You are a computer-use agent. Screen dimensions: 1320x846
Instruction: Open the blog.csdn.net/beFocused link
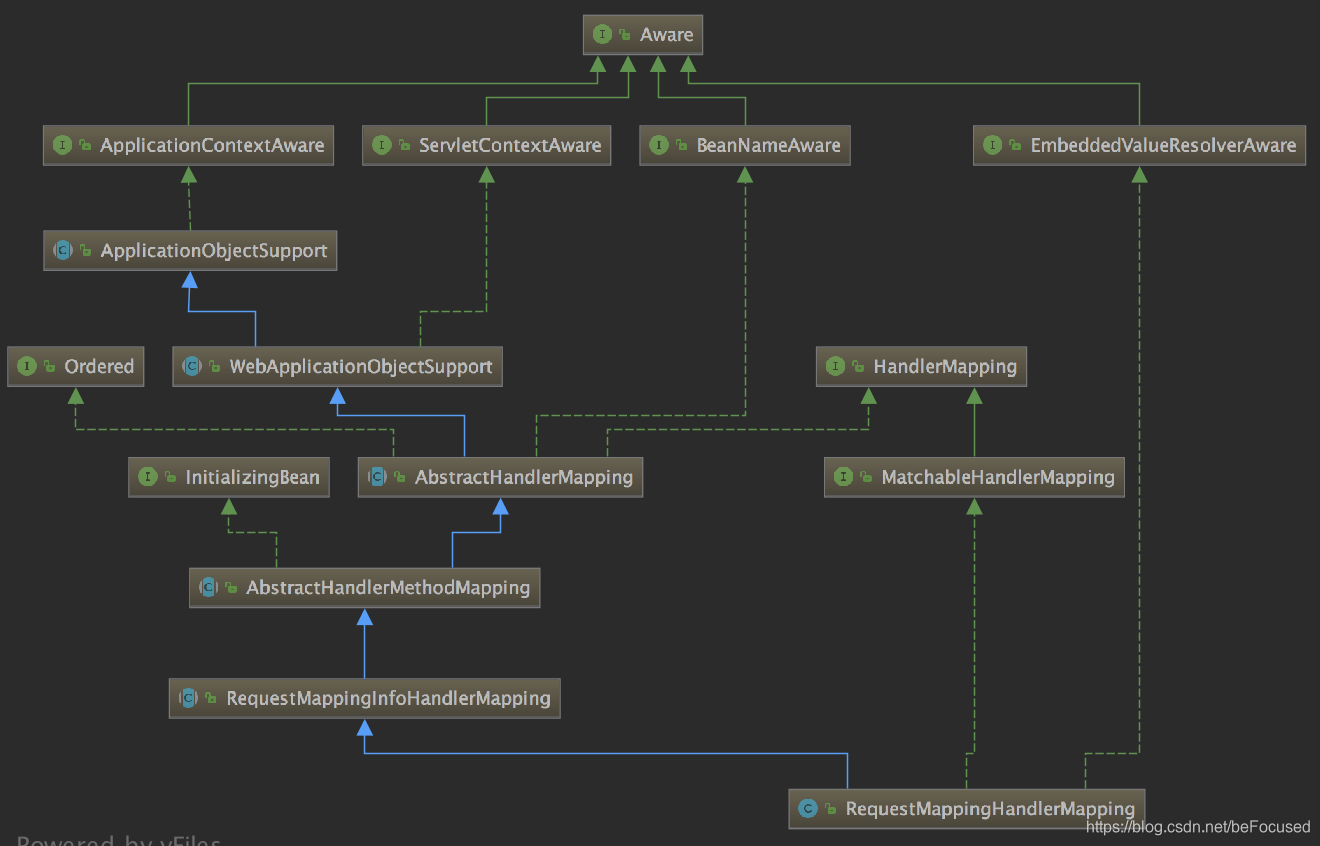pos(1197,827)
